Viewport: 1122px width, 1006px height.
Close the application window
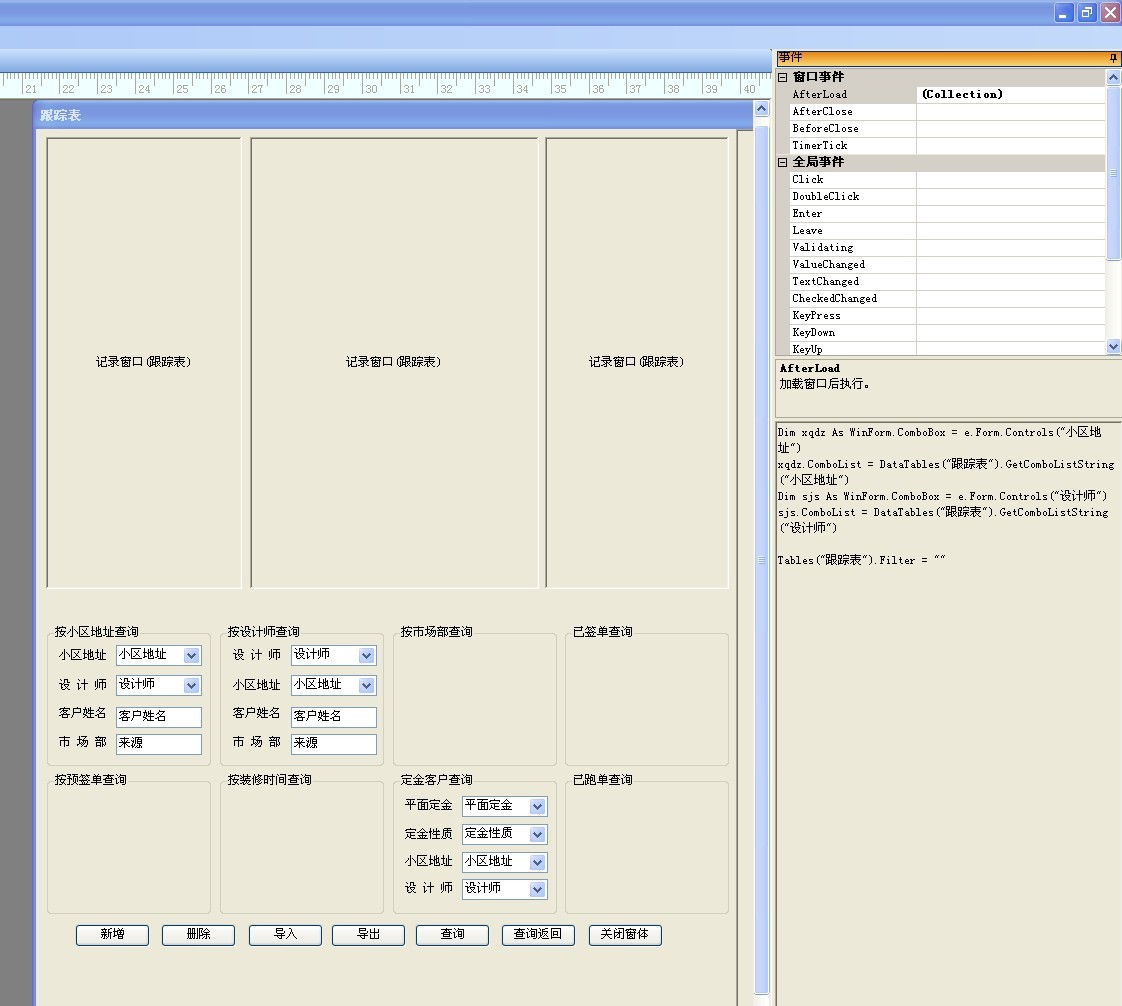point(1111,12)
